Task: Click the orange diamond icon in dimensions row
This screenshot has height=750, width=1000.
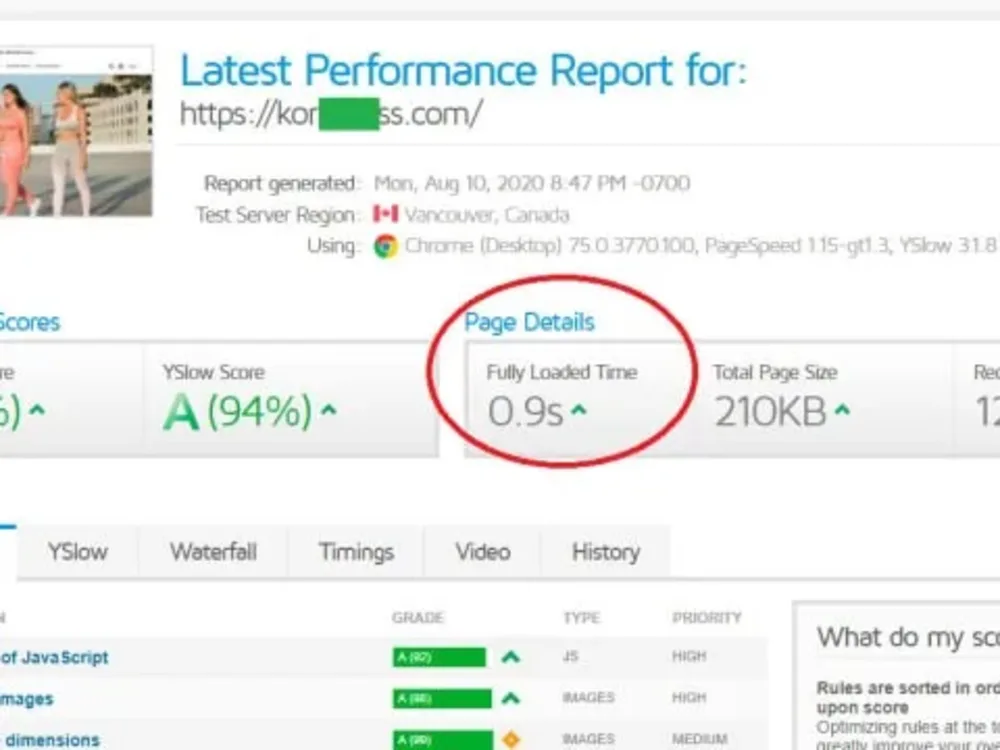Action: pos(510,740)
